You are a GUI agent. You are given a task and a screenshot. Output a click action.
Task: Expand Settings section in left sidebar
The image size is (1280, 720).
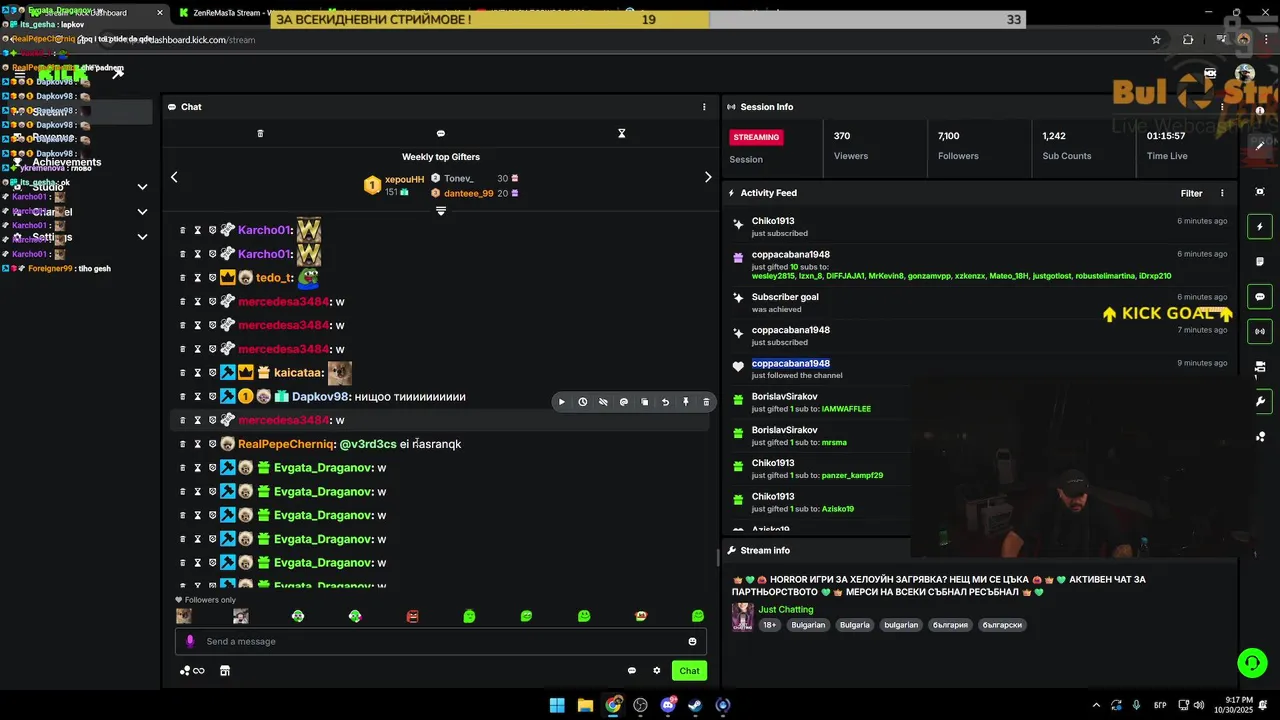142,237
